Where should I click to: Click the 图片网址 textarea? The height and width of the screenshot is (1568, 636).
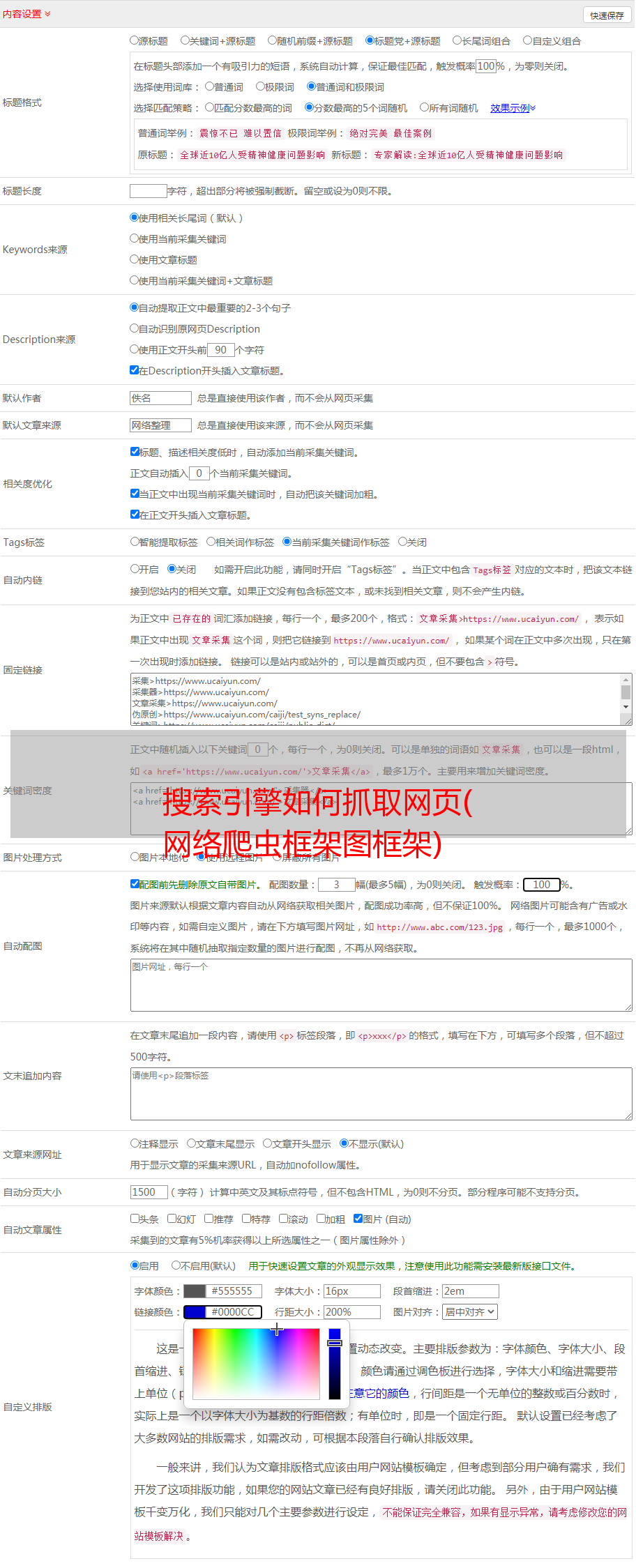point(381,985)
